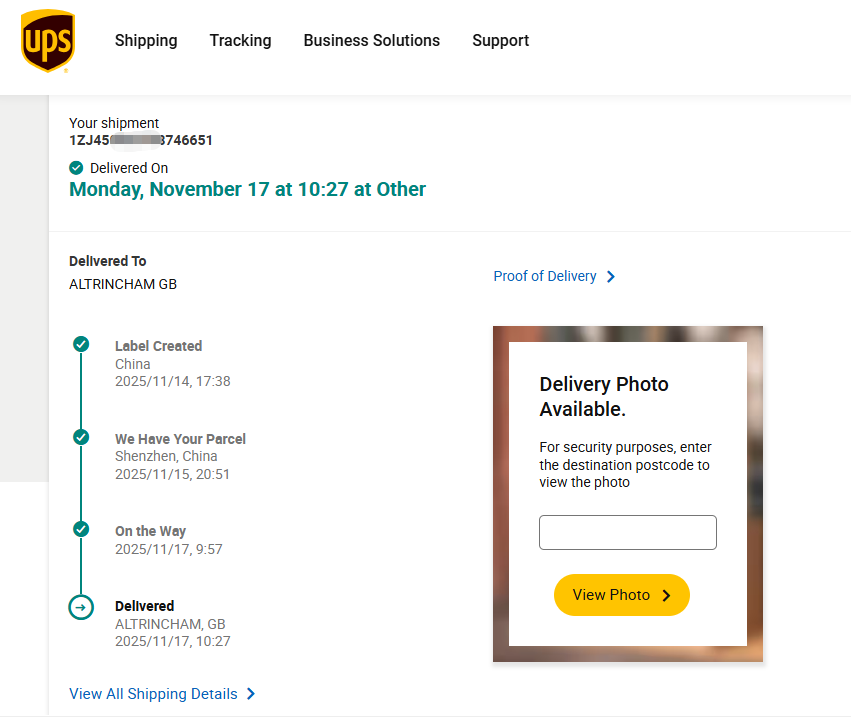The image size is (851, 717).
Task: Click the We Have Your Parcel status icon
Action: (x=81, y=437)
